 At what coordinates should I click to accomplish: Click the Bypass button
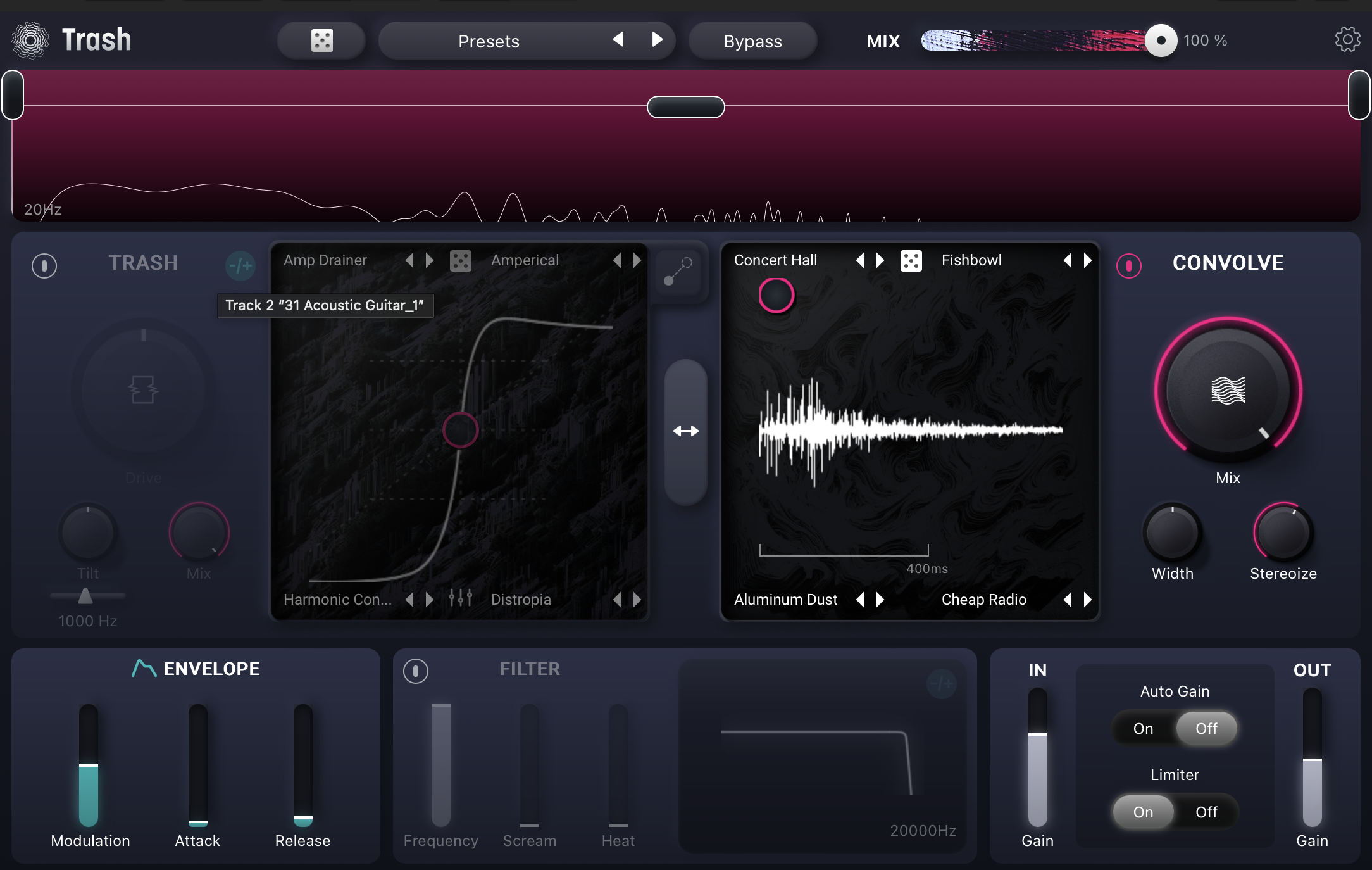[x=752, y=41]
